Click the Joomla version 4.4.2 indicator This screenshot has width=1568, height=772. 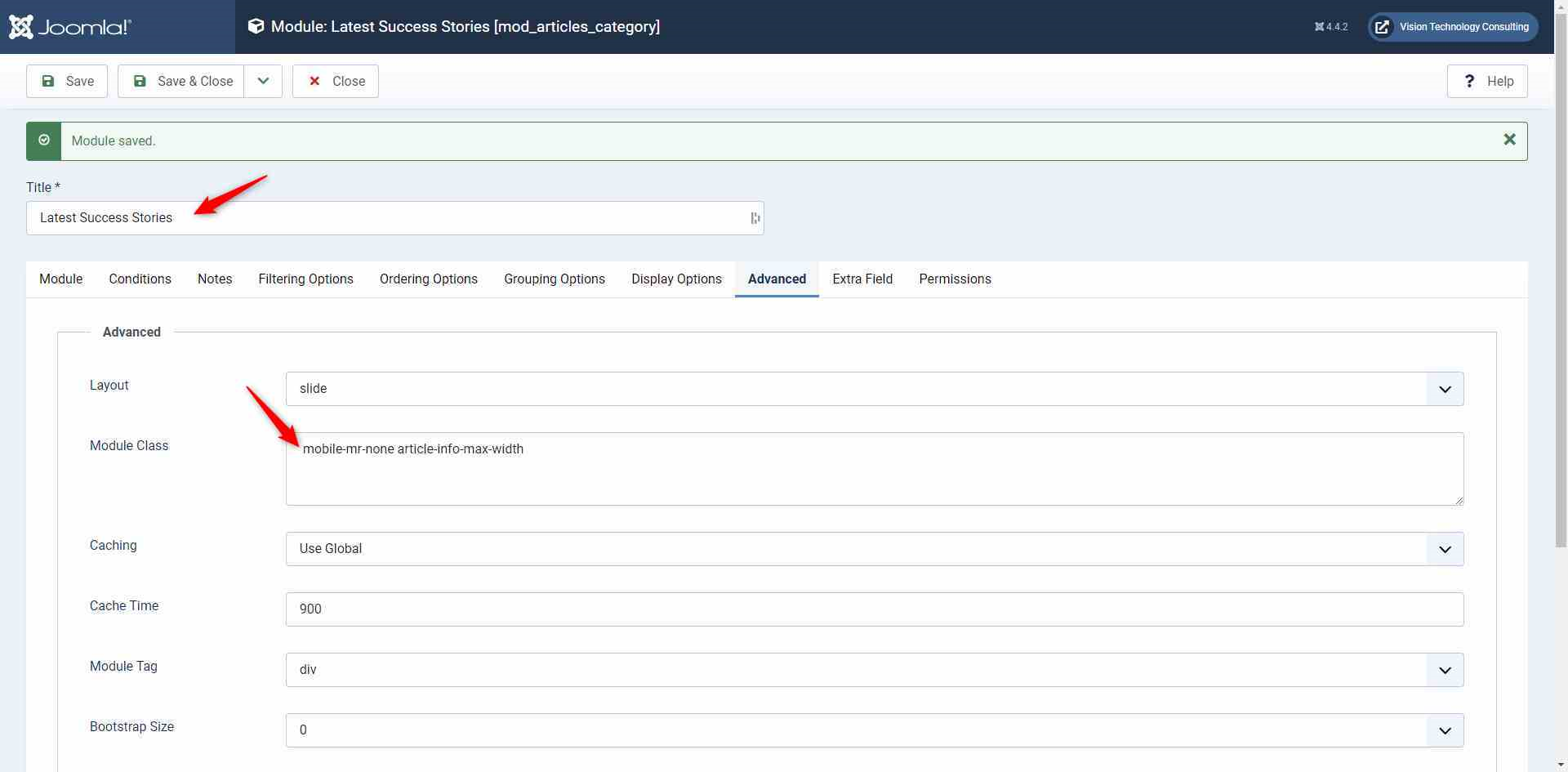click(x=1330, y=27)
